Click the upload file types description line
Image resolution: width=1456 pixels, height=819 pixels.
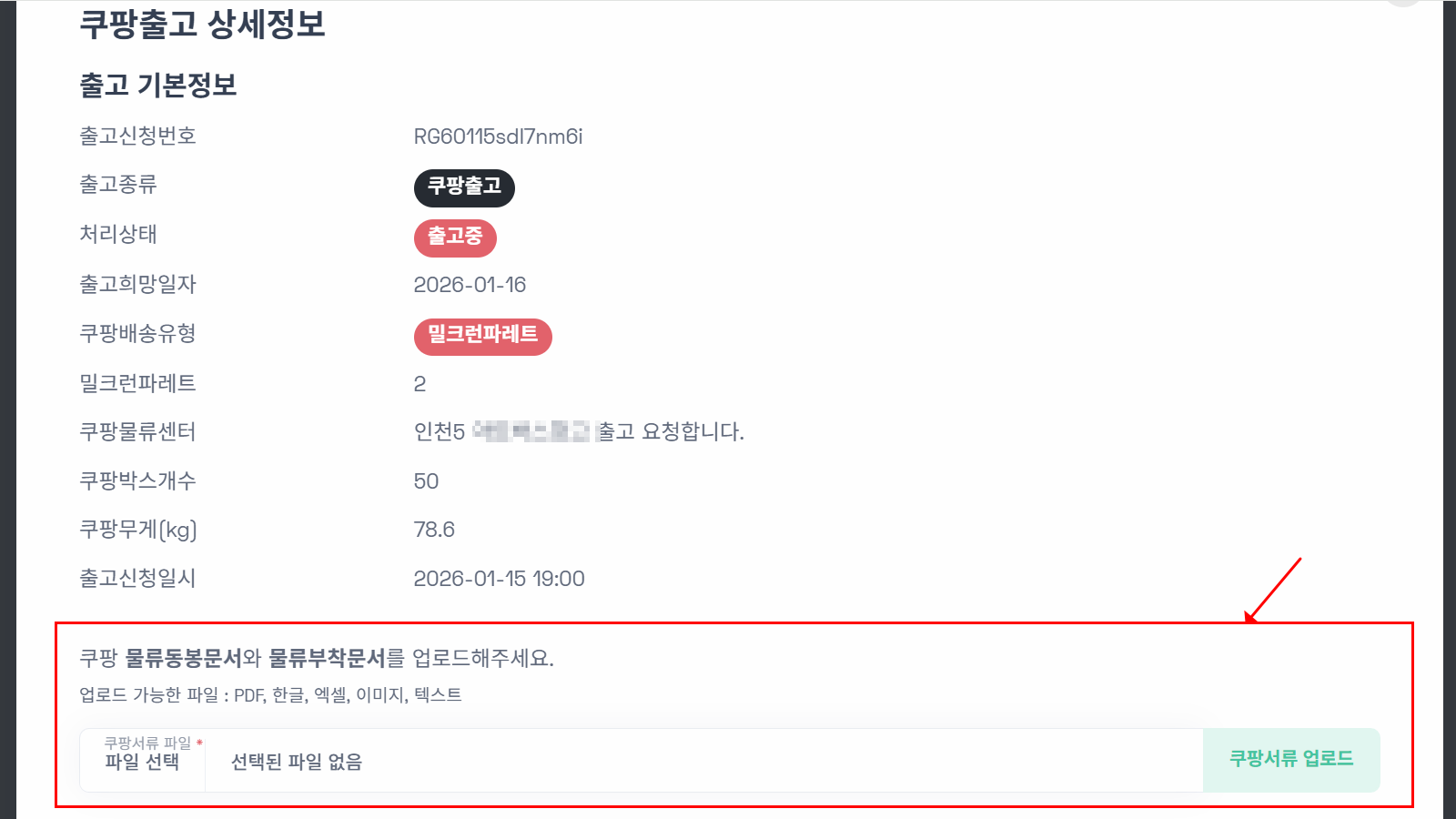[x=269, y=694]
